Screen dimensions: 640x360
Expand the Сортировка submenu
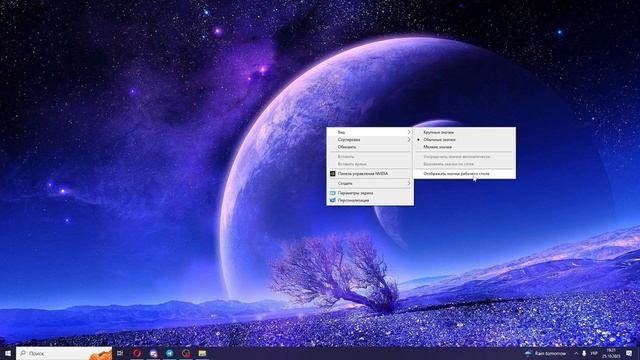click(x=370, y=140)
